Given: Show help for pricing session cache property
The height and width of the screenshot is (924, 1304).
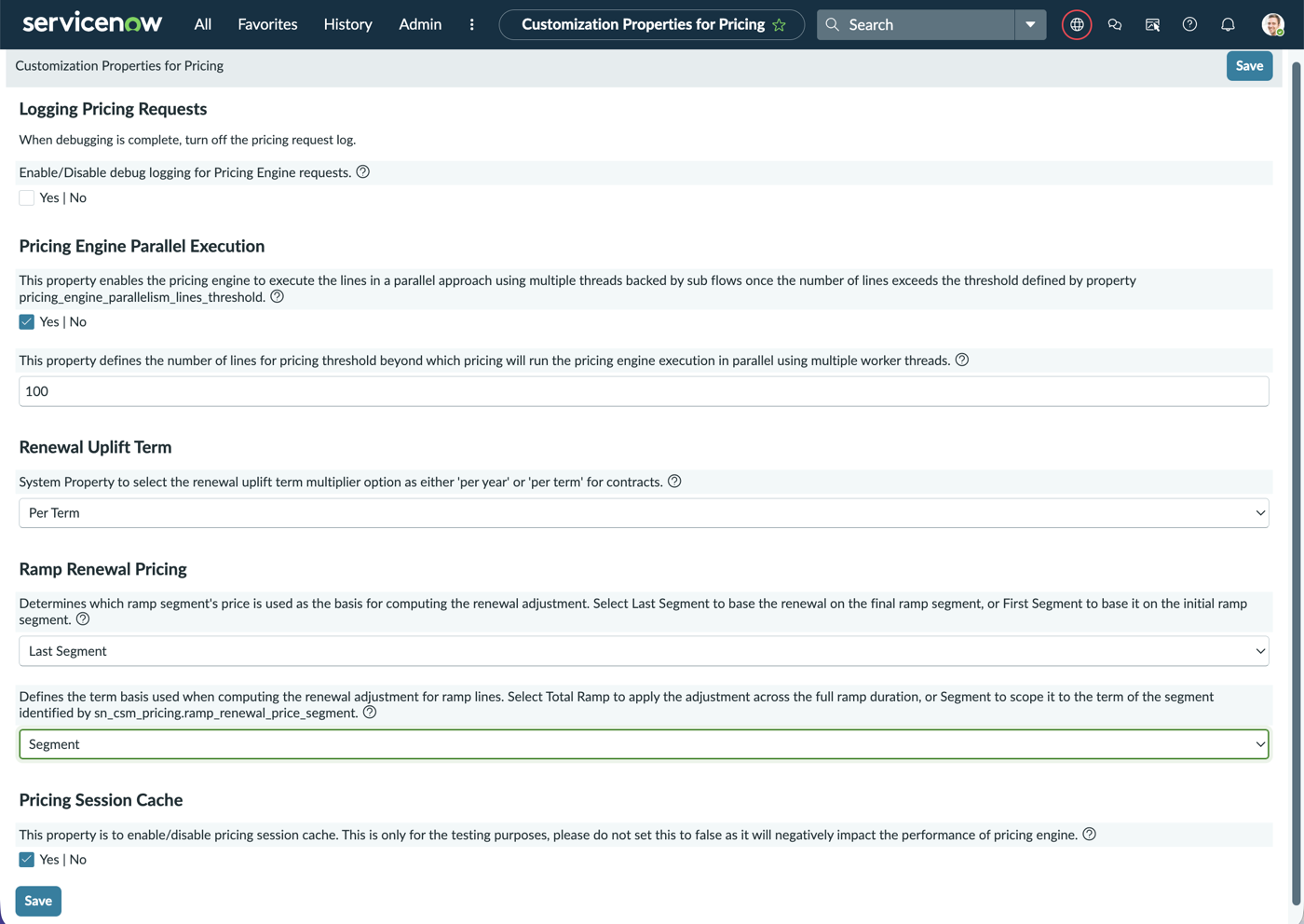Looking at the screenshot, I should coord(1090,835).
